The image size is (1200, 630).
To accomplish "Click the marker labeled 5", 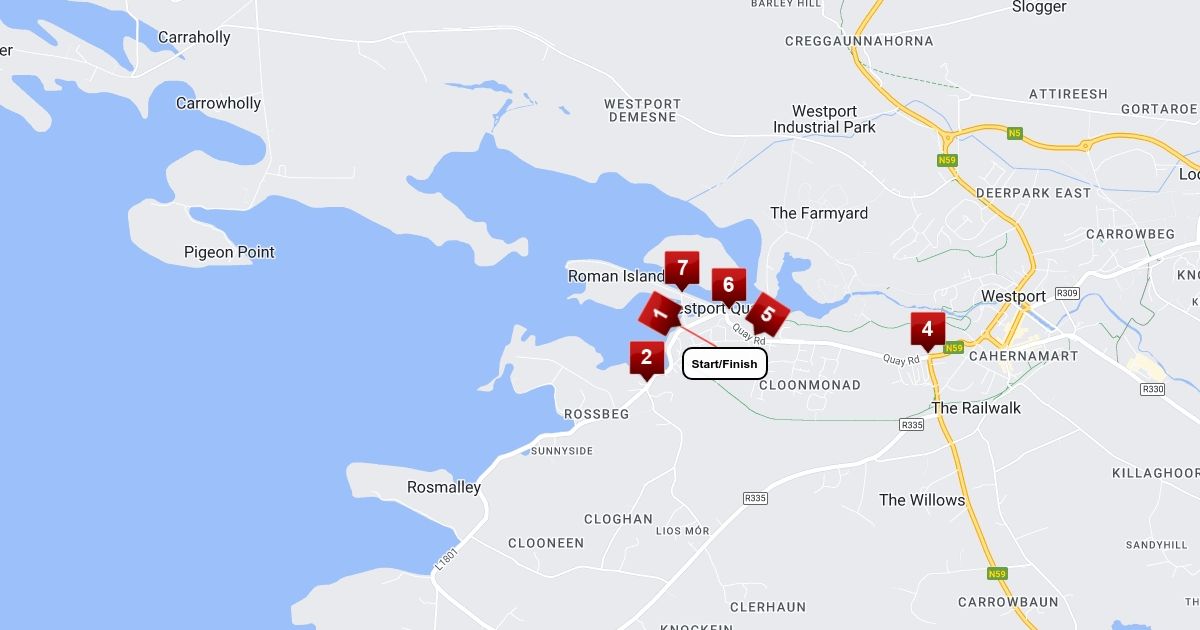I will pos(768,315).
